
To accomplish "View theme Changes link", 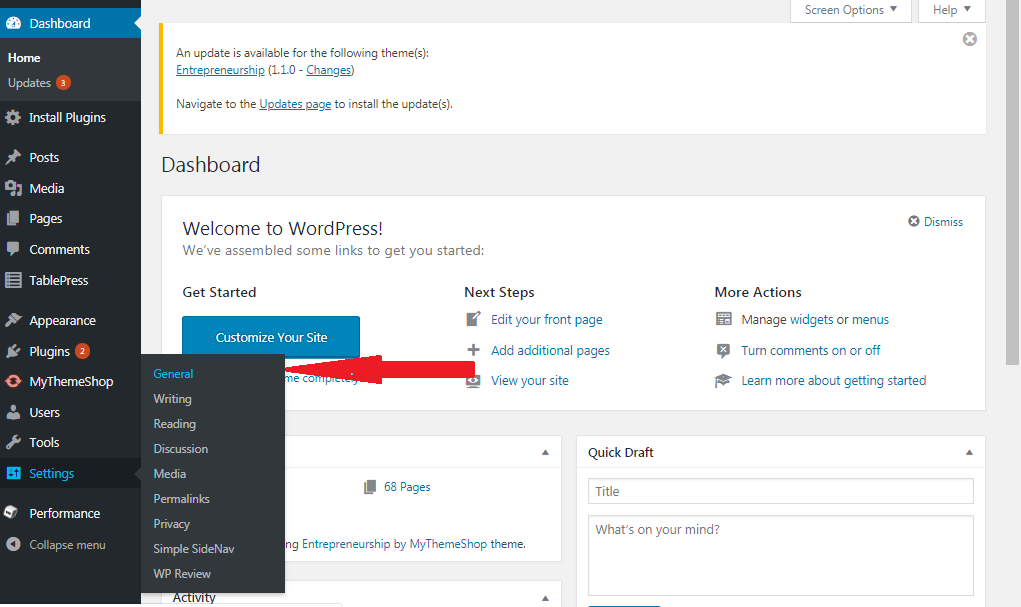I will (329, 70).
